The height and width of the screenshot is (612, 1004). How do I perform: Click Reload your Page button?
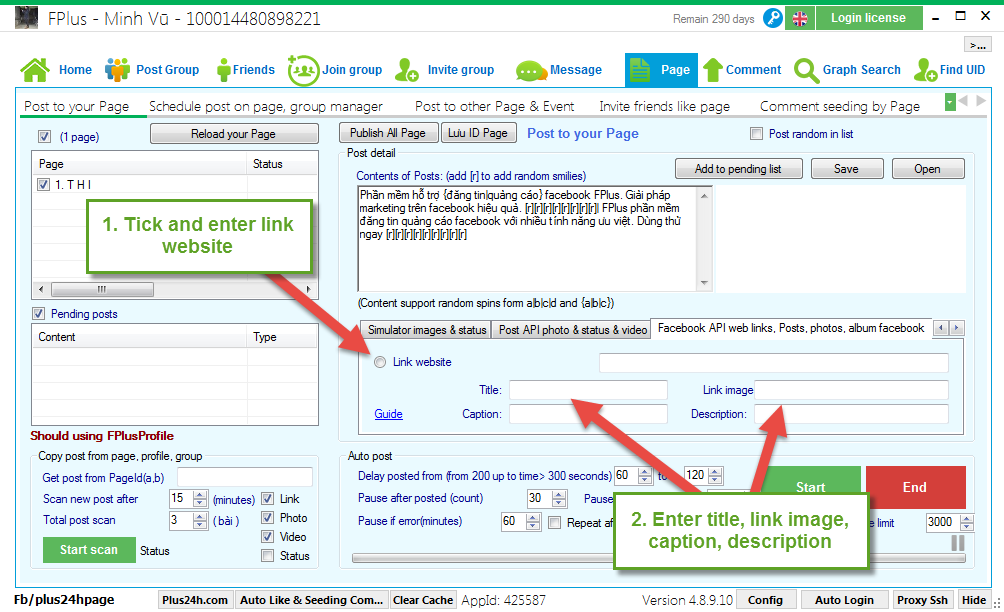(x=234, y=134)
